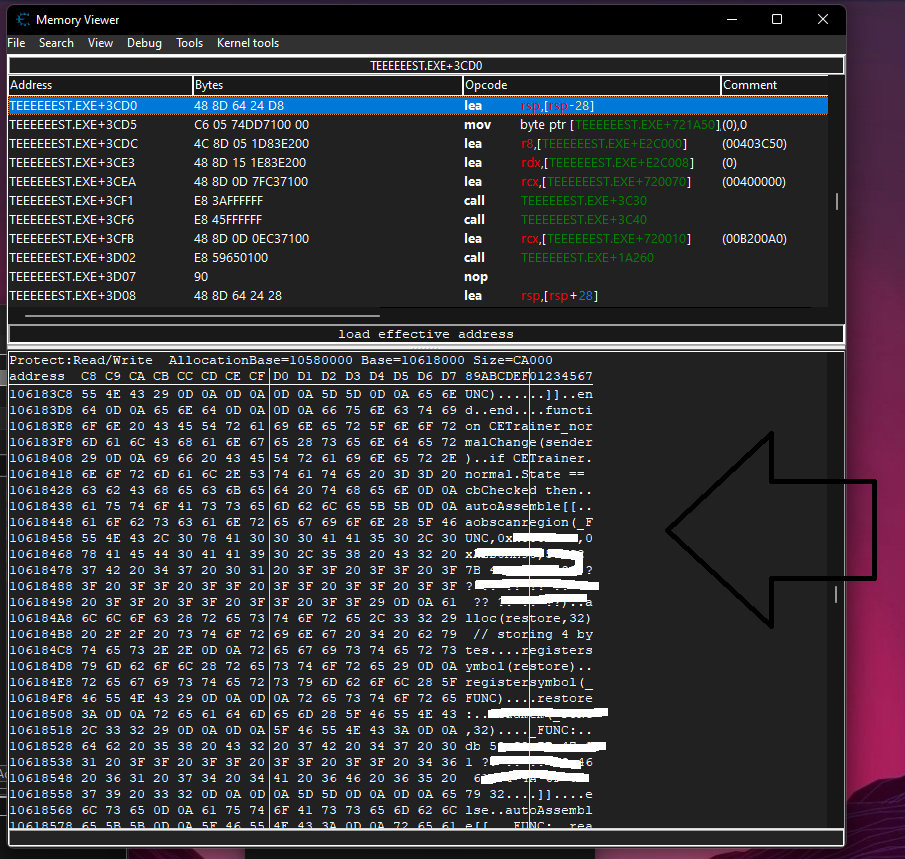Select hex row at address 106183C8
The width and height of the screenshot is (905, 859).
(x=301, y=395)
